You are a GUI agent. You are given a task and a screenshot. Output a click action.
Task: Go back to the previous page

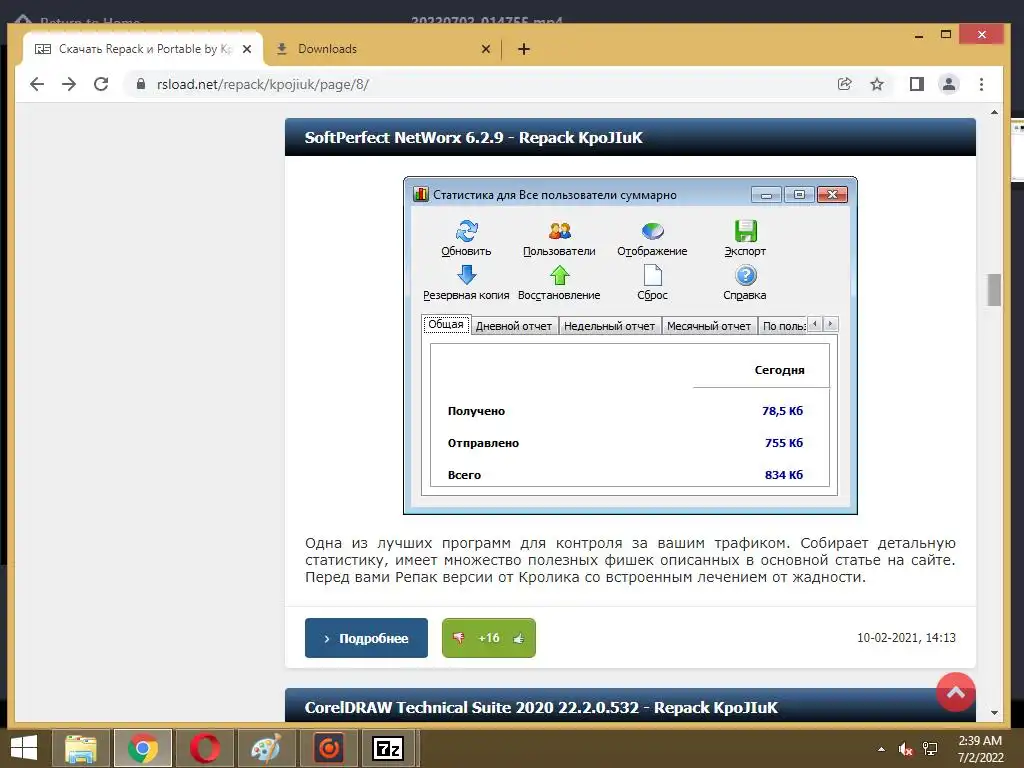coord(37,84)
